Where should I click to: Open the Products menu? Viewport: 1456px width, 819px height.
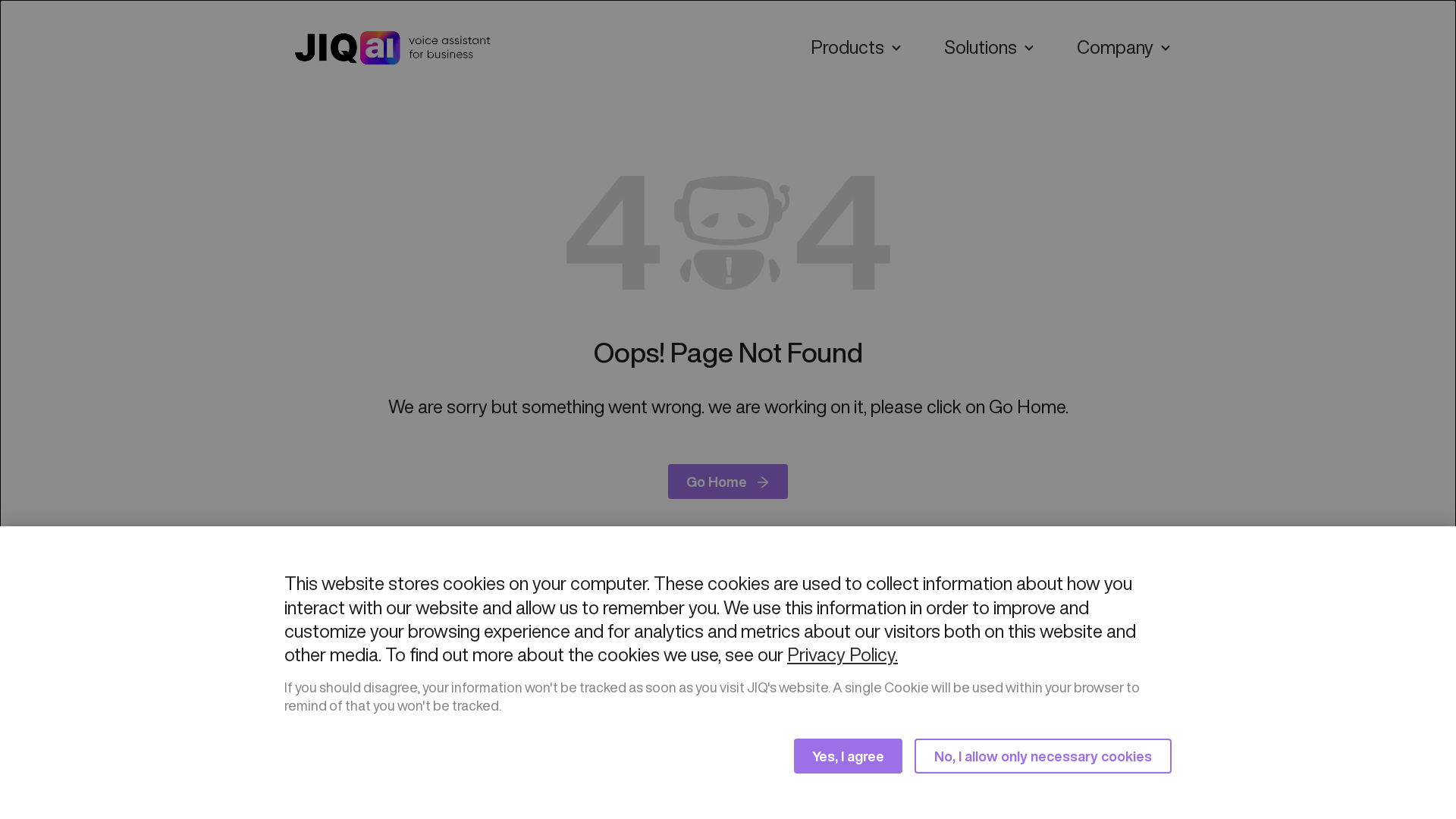(x=847, y=48)
